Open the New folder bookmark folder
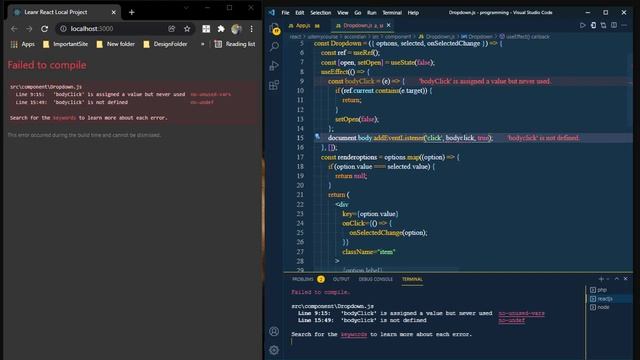The width and height of the screenshot is (640, 360). (x=116, y=44)
